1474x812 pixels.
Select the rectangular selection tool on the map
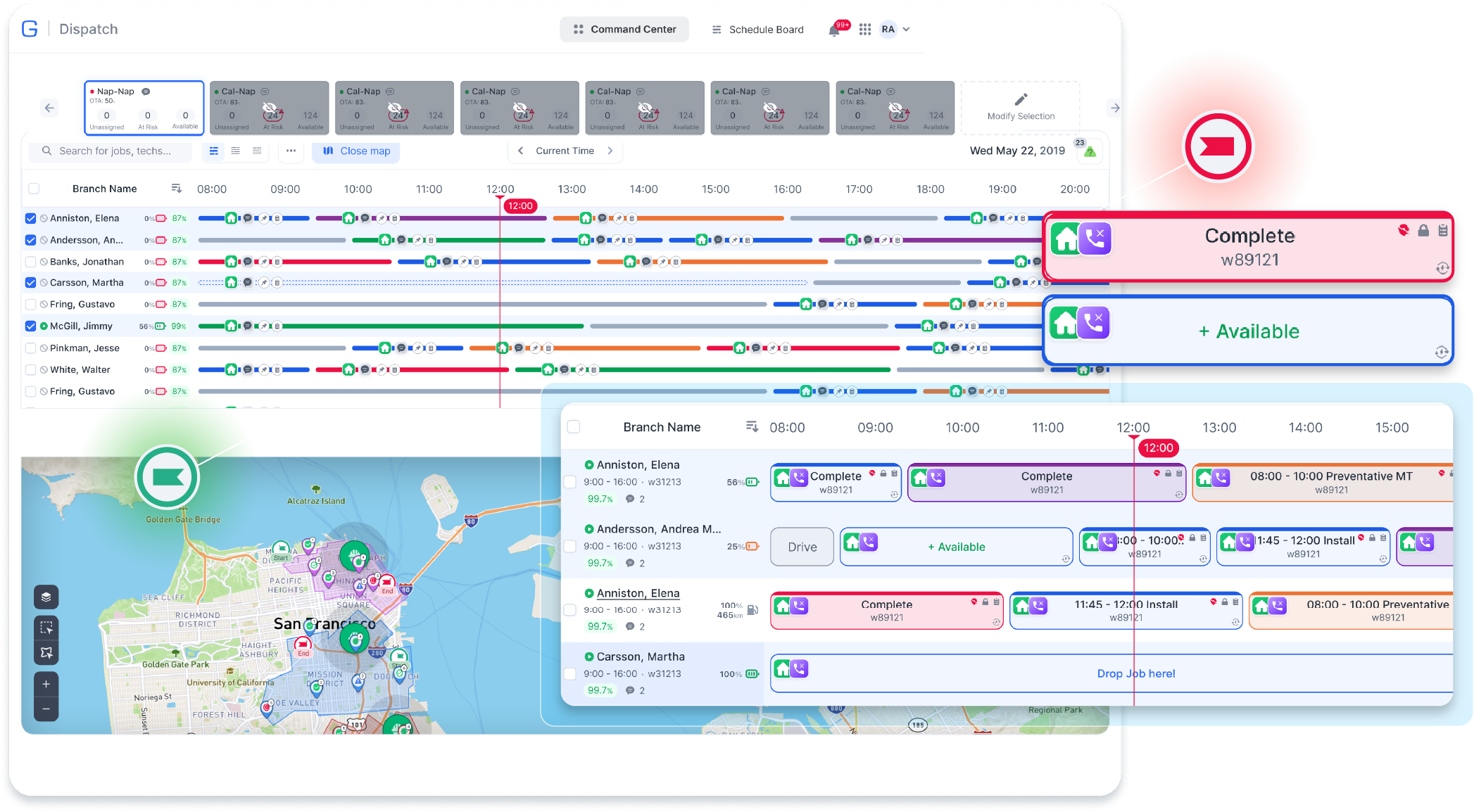46,627
